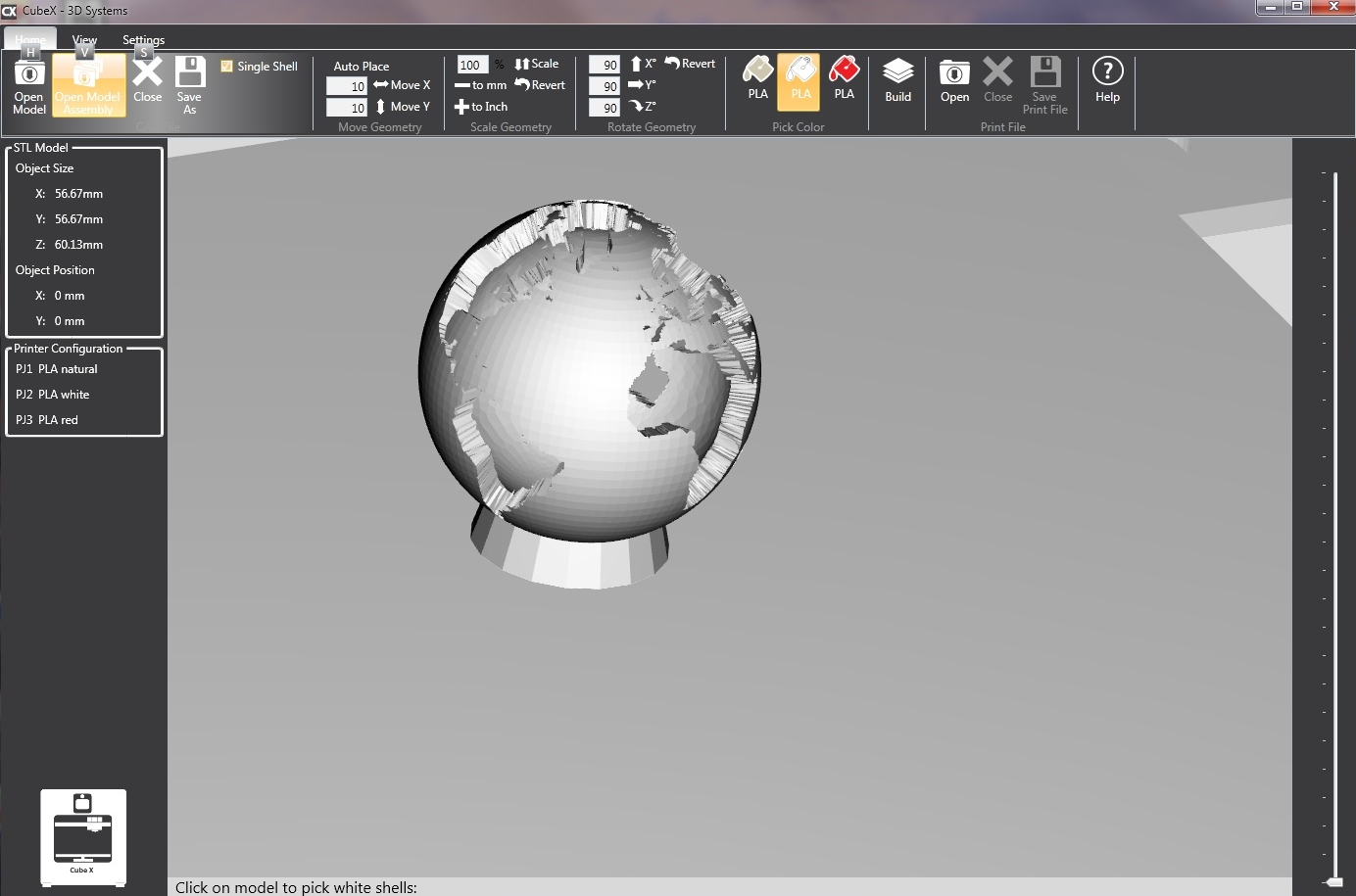Edit the X rotation angle field

point(605,65)
